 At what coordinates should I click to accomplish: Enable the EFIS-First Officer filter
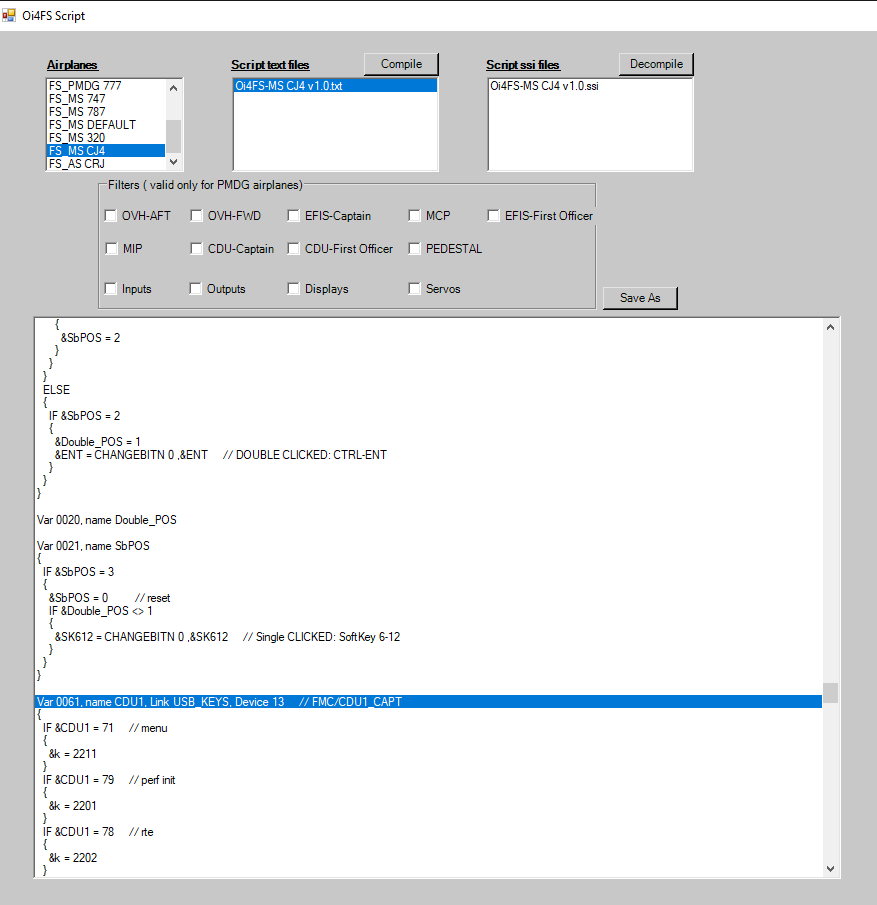pyautogui.click(x=493, y=215)
